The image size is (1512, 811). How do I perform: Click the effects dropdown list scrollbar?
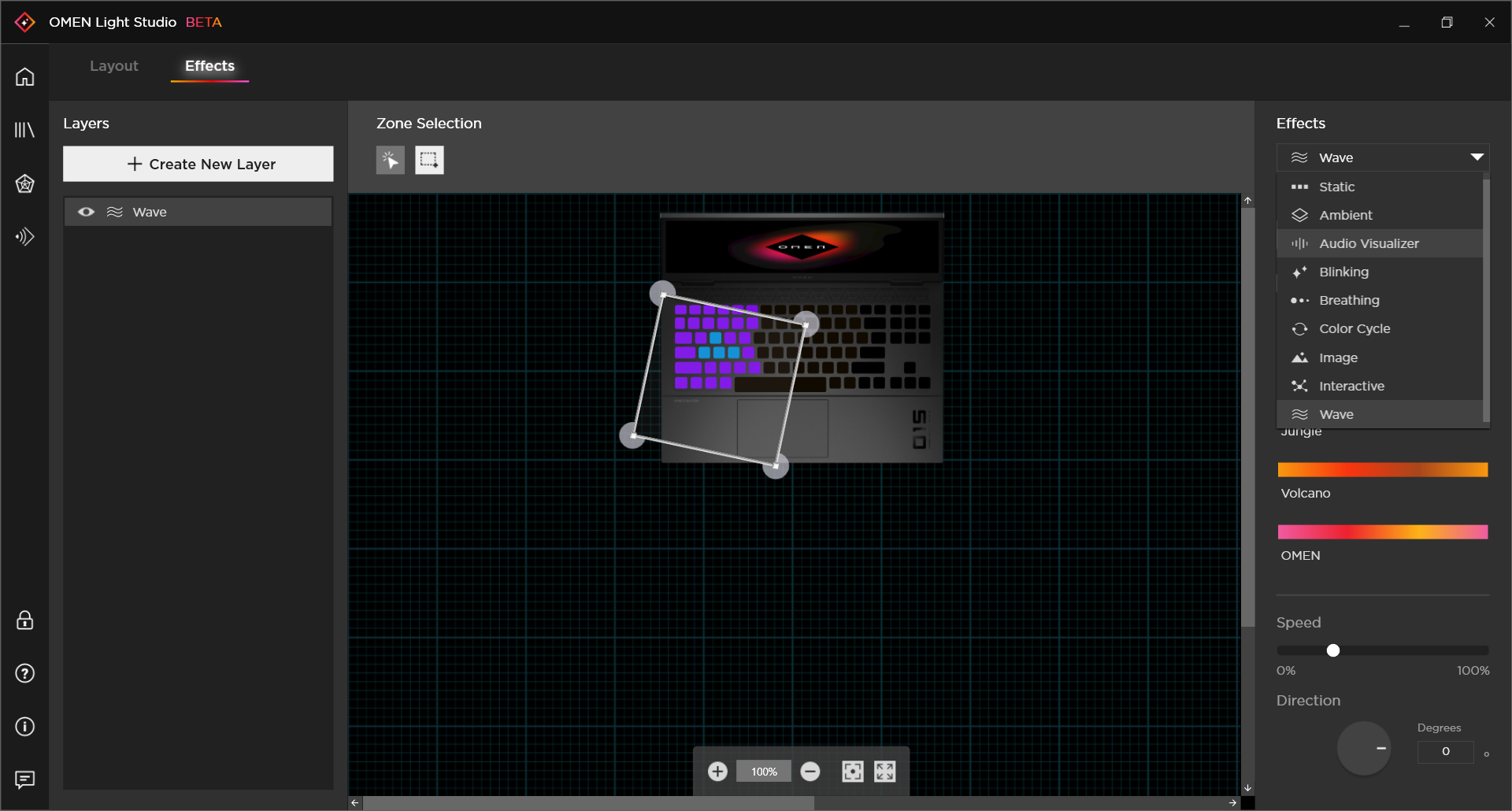(1486, 299)
